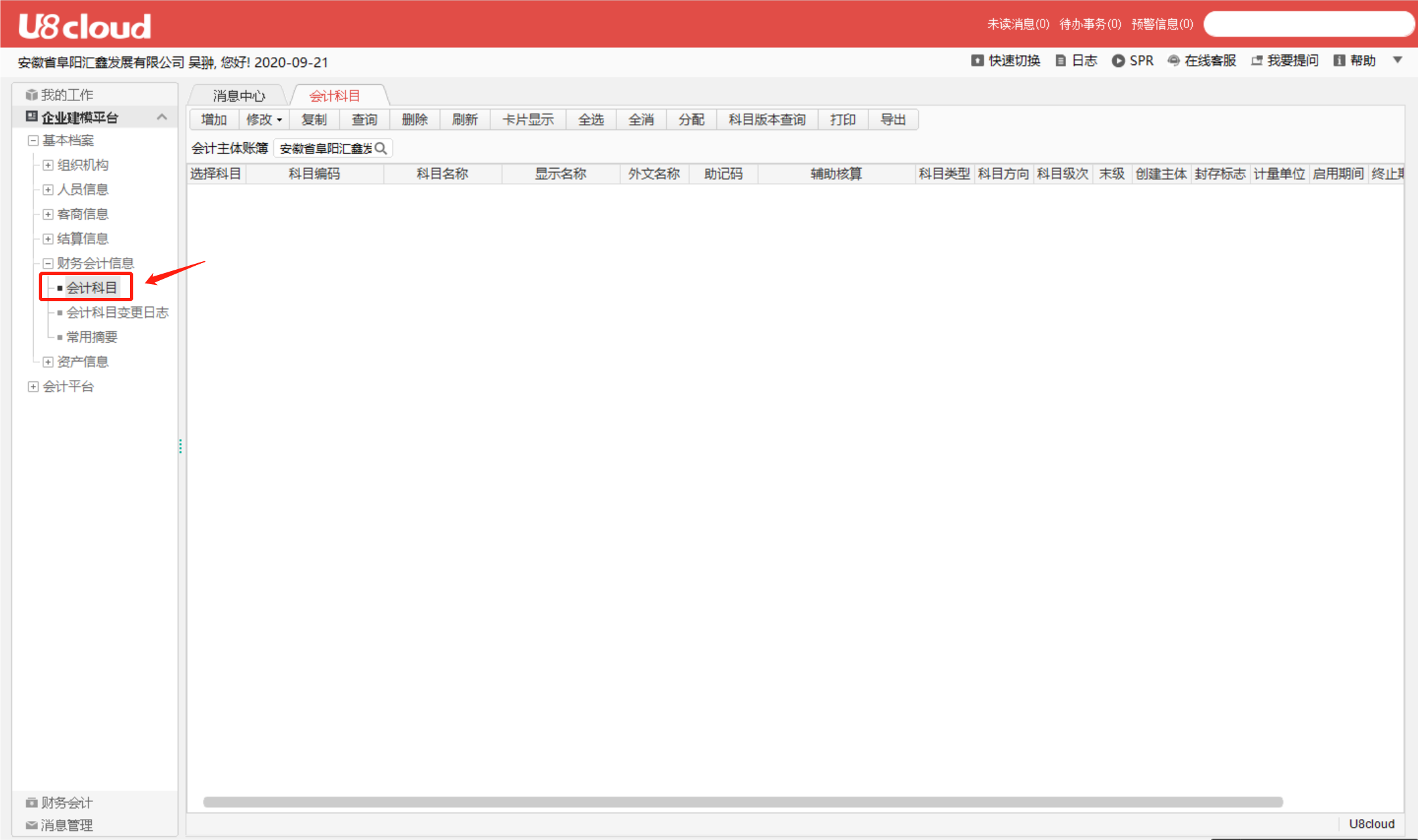Open the 帮助 help icon
Image resolution: width=1418 pixels, height=840 pixels.
pyautogui.click(x=1339, y=61)
